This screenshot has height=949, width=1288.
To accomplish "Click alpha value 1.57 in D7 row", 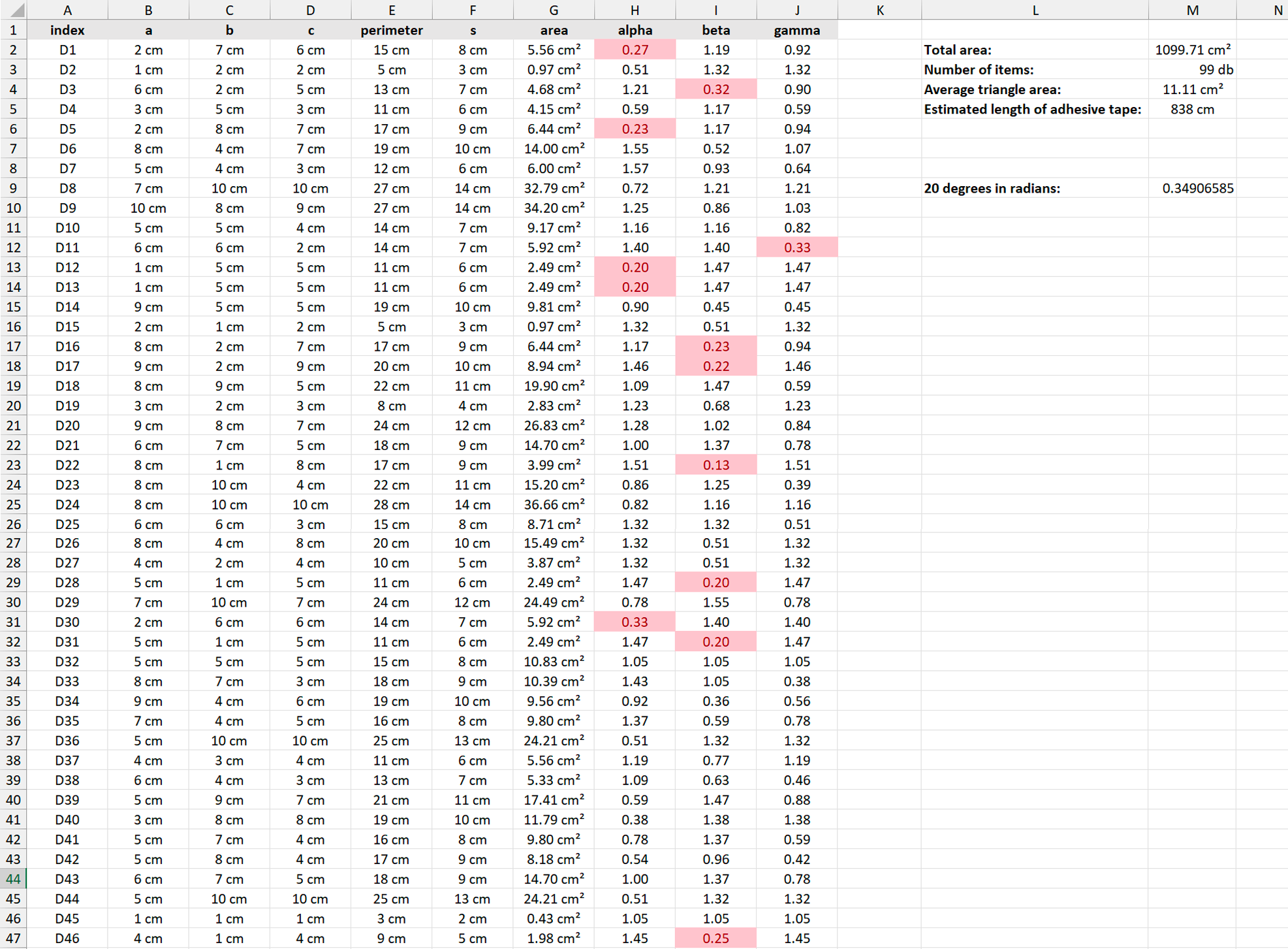I will pos(635,169).
